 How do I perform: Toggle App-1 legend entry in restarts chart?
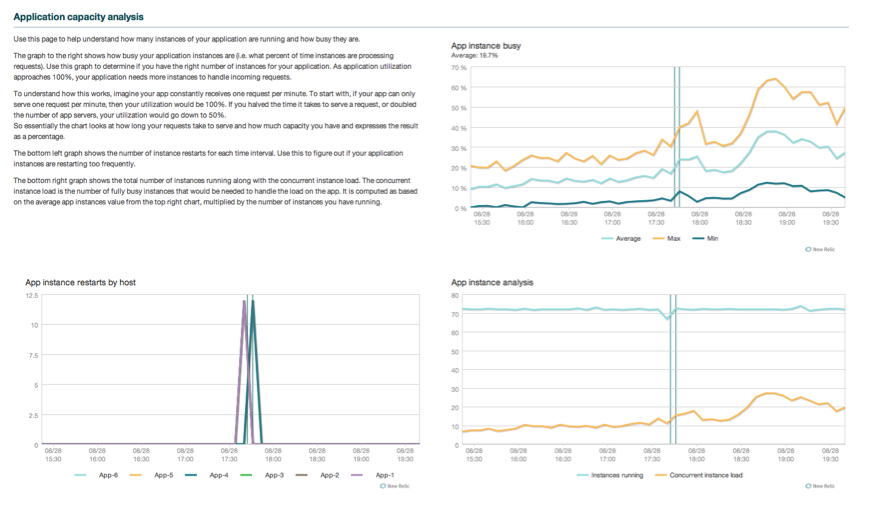[x=372, y=475]
